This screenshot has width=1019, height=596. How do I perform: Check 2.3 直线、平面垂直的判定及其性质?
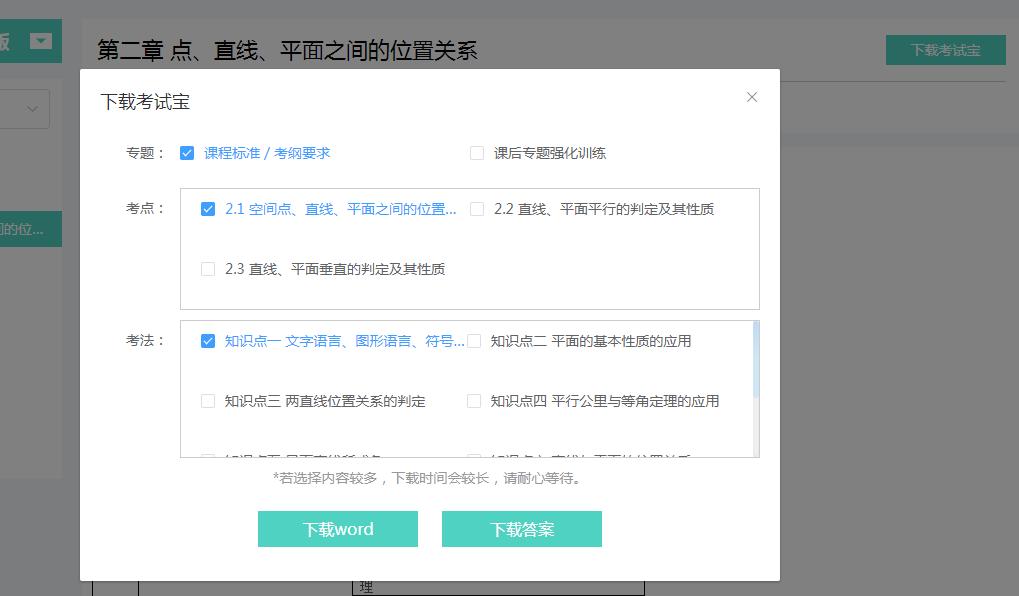(x=208, y=269)
